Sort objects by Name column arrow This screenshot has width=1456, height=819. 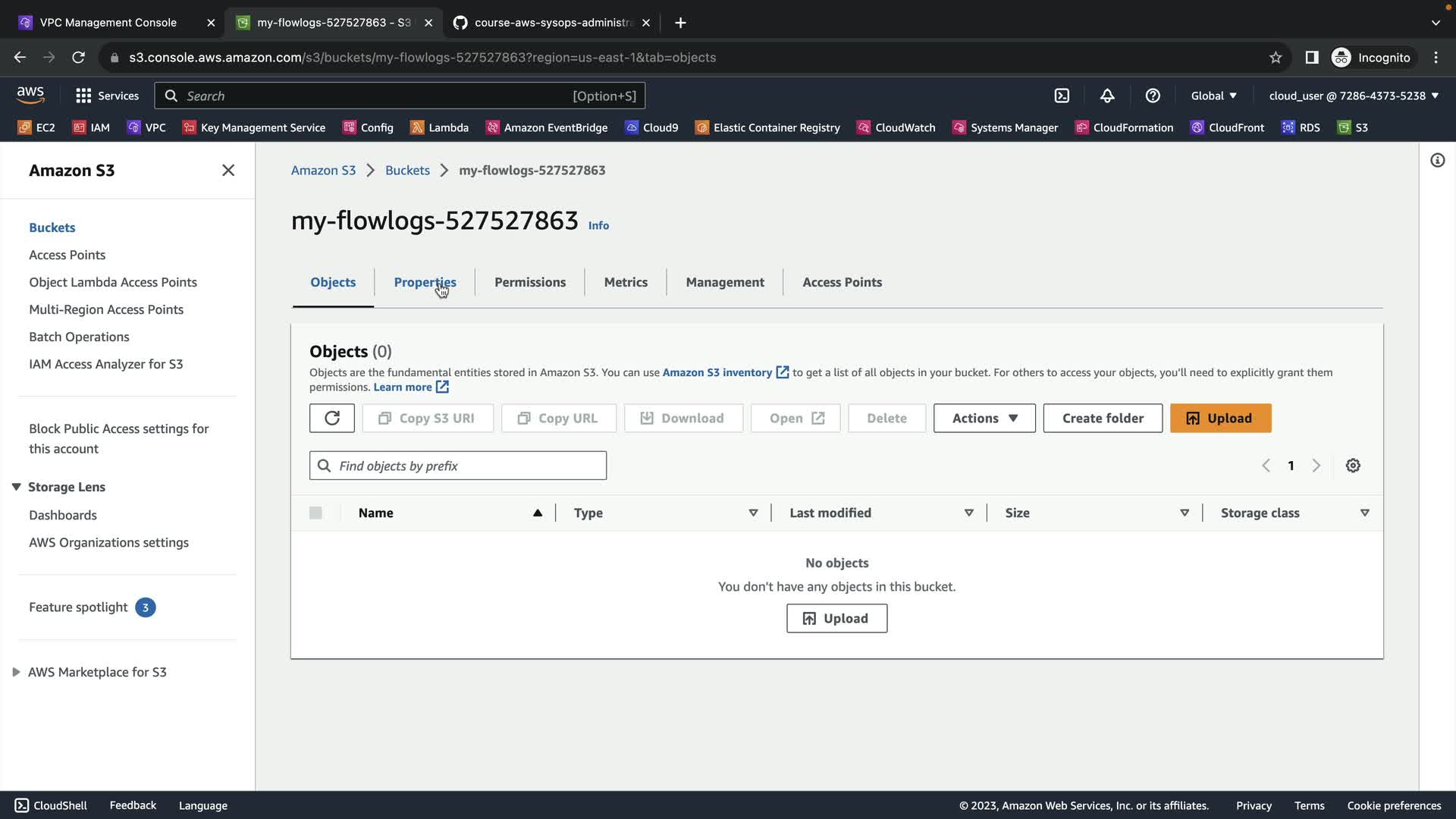pos(538,513)
